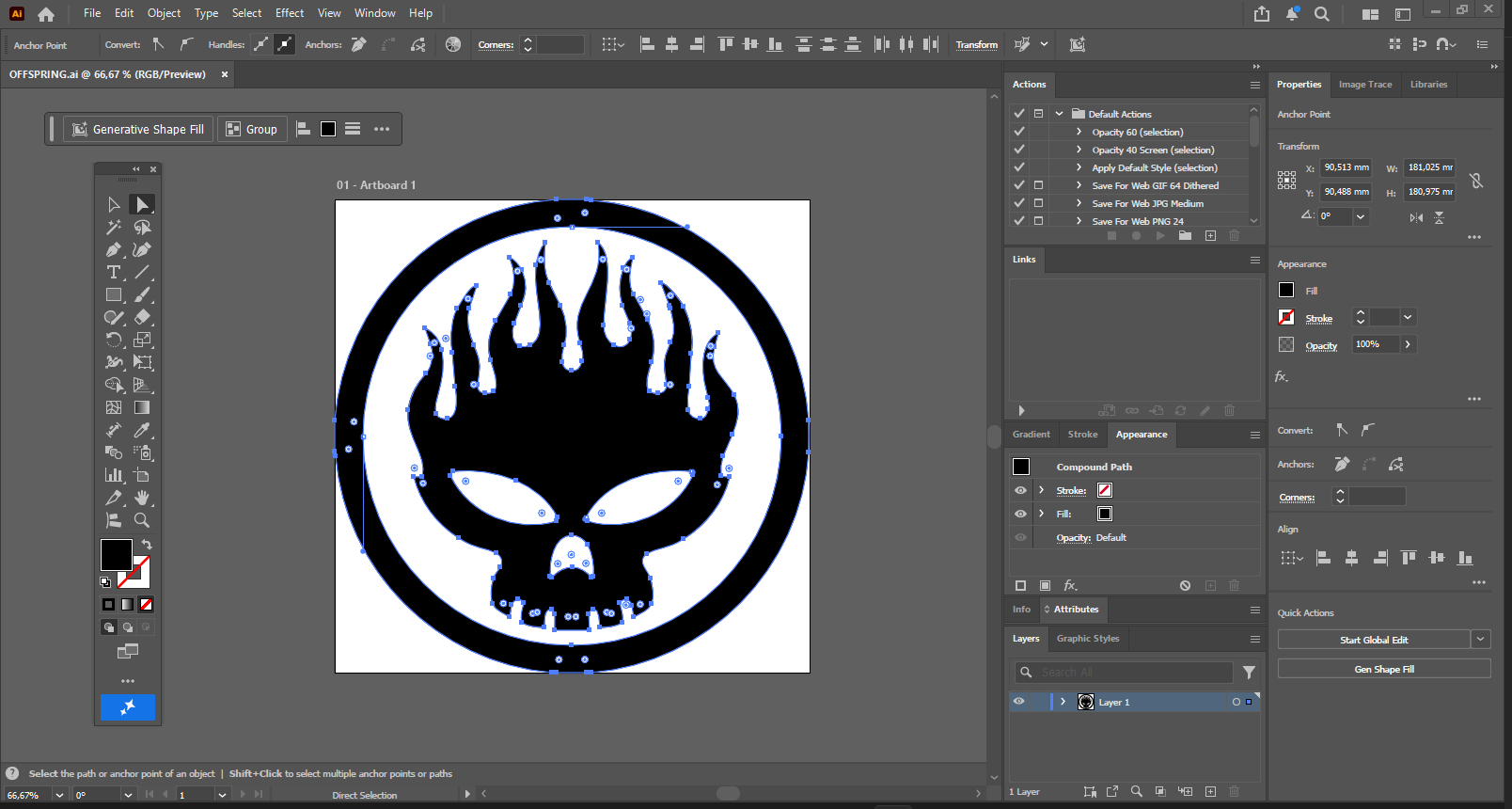Expand Stroke row in Appearance panel
Screen dimensions: 1512x809
tap(1041, 490)
